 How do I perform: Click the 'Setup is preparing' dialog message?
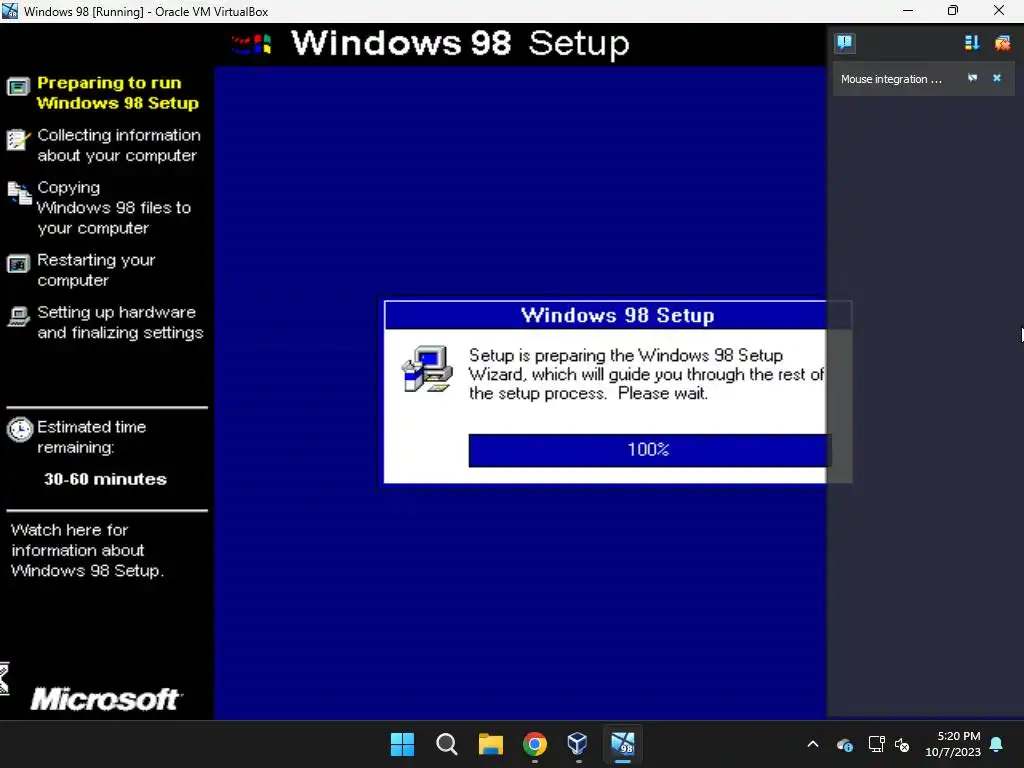coord(646,374)
